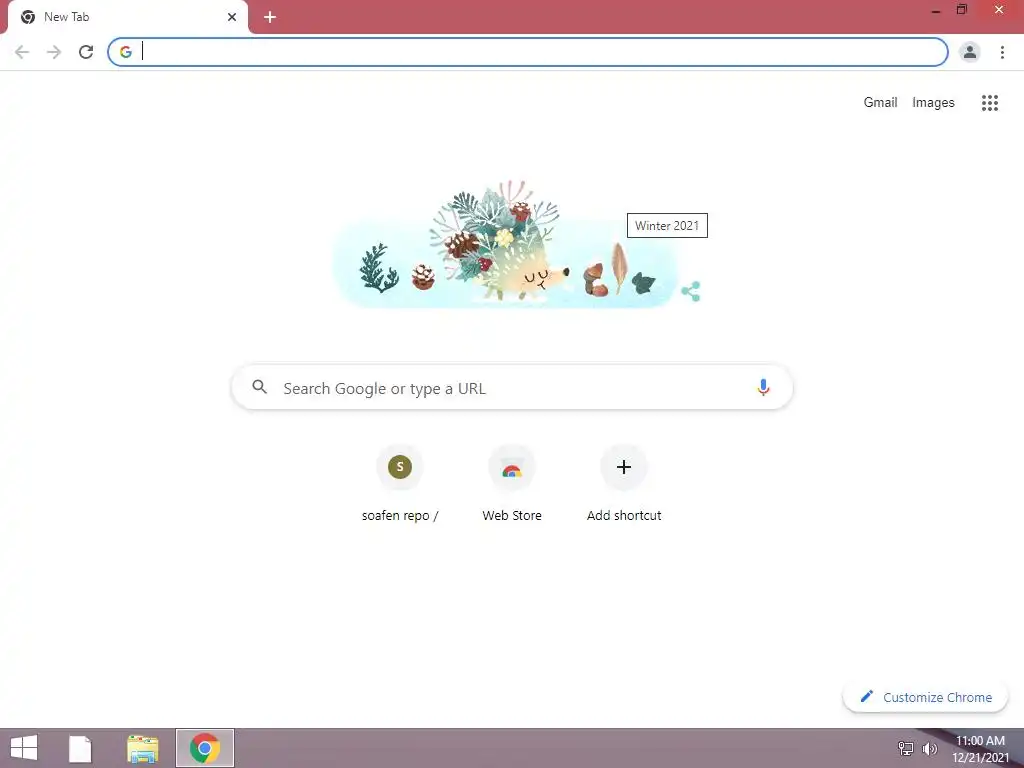Start voice search with microphone icon

click(x=763, y=387)
